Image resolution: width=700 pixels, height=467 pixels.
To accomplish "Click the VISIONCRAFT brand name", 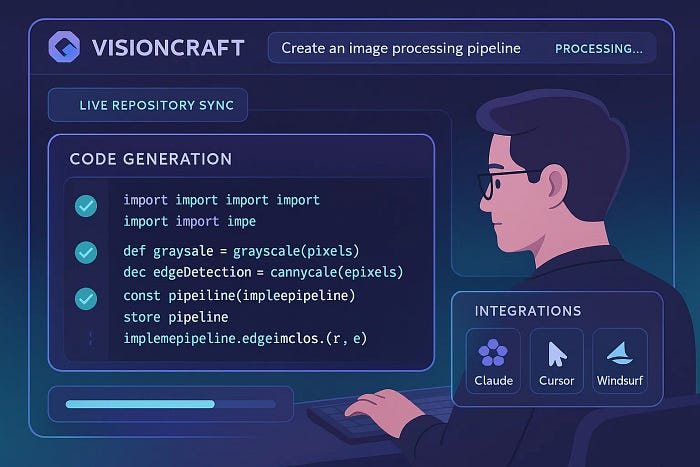I will coord(168,48).
